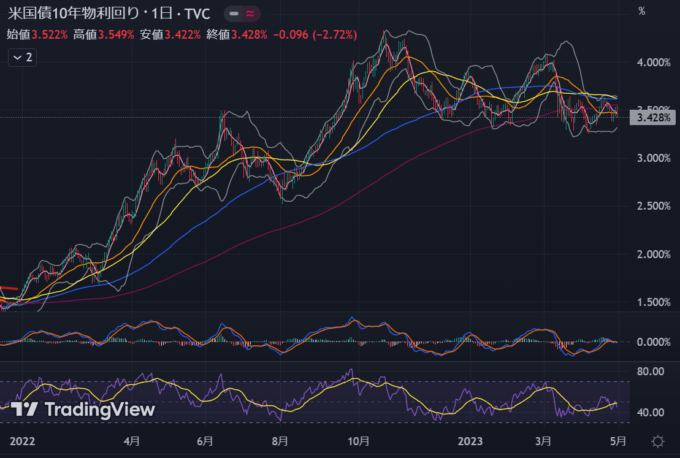680x458 pixels.
Task: Open the % price scale mode menu
Action: point(642,12)
